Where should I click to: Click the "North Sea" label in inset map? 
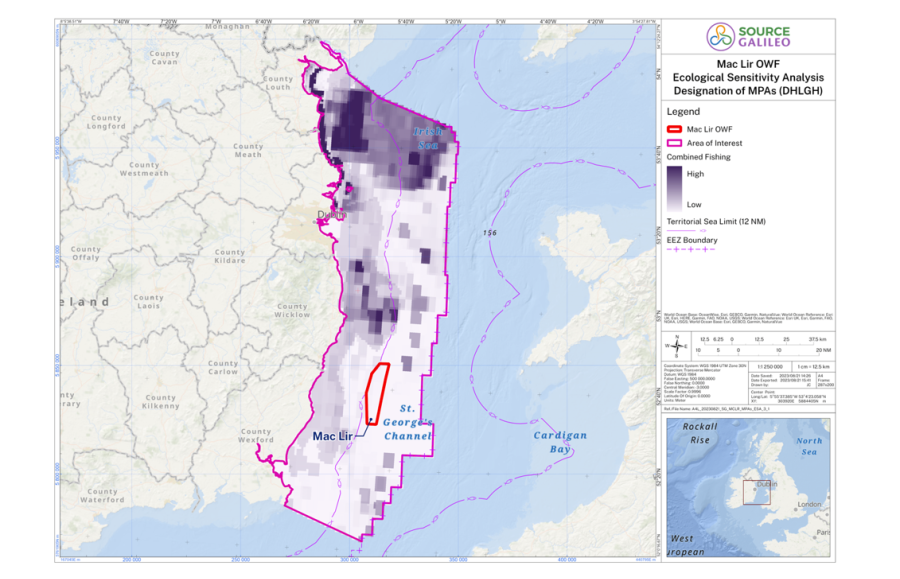pos(809,446)
